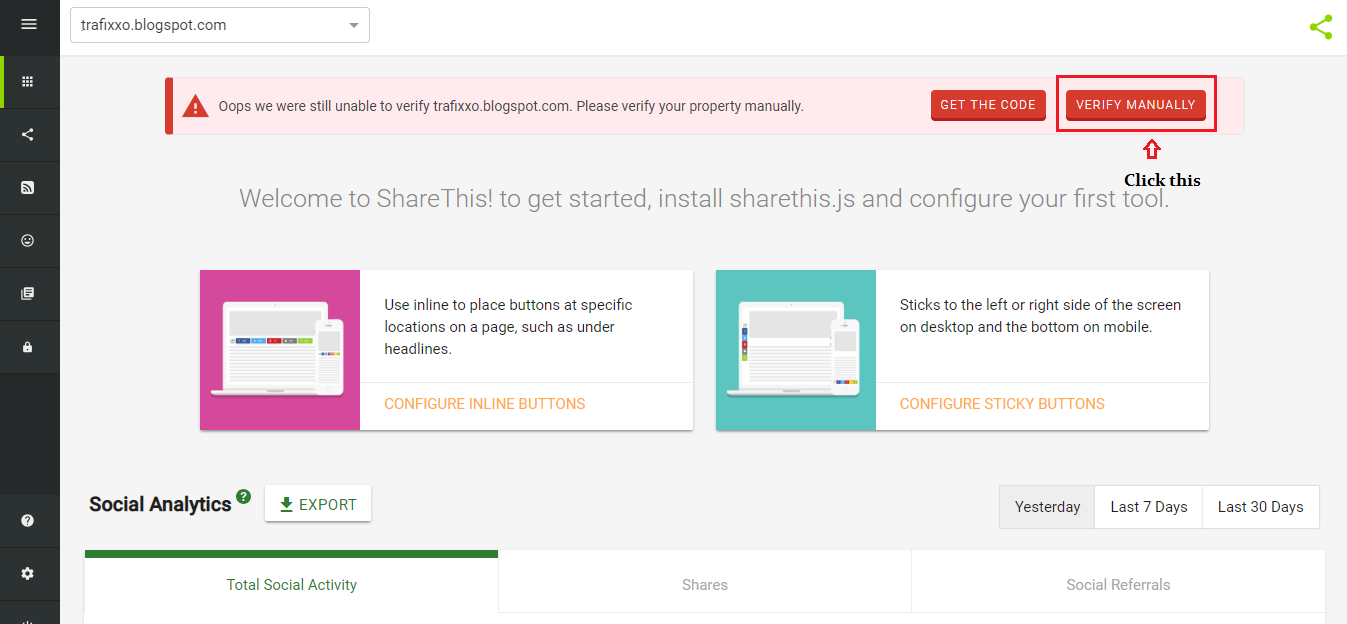Expand the property selector chevron
Viewport: 1347px width, 624px height.
pos(352,25)
